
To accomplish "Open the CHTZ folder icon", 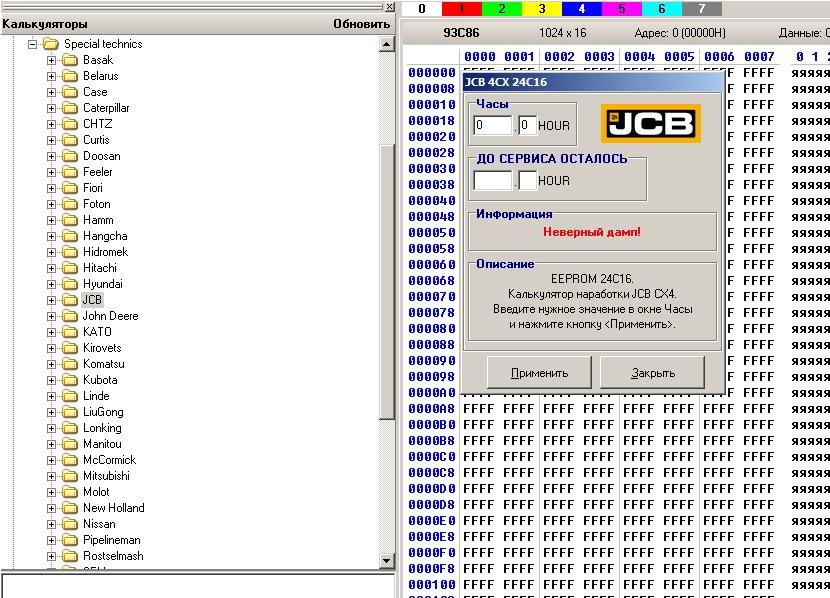I will coord(70,124).
